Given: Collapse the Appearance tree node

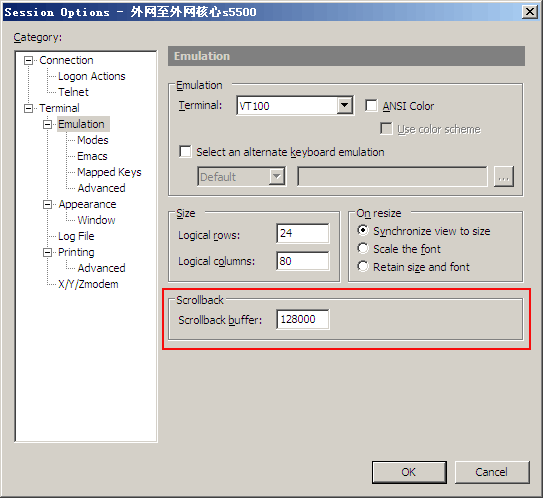Looking at the screenshot, I should 47,204.
